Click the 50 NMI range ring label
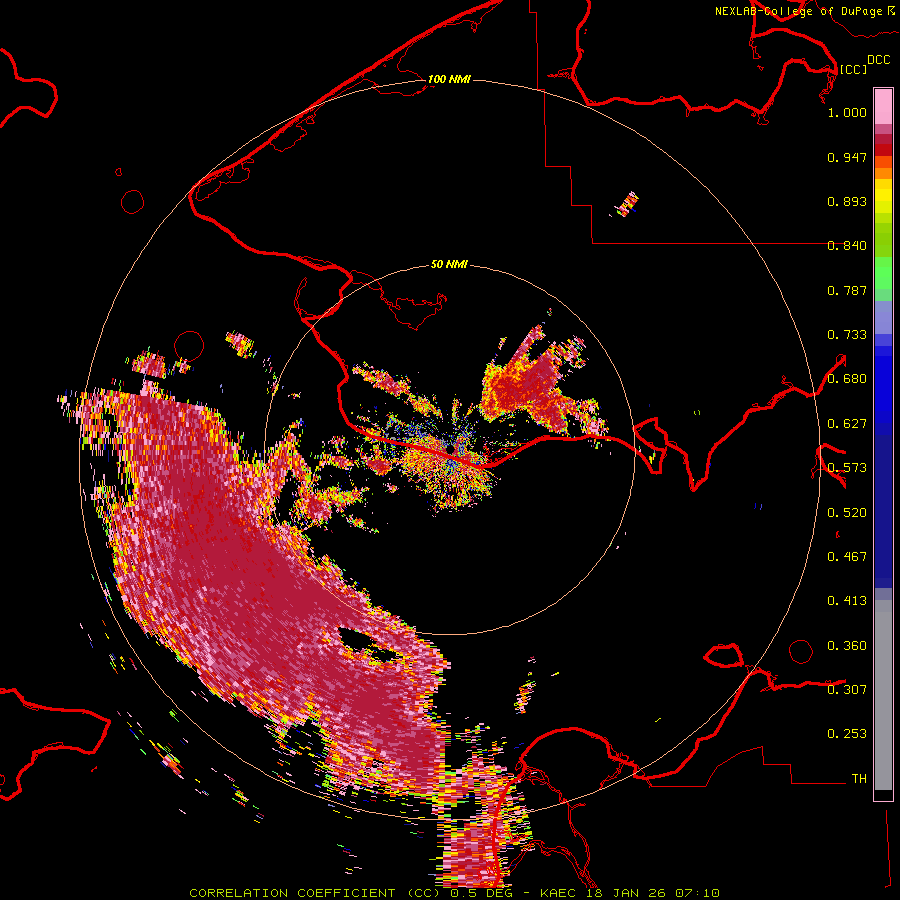This screenshot has height=900, width=900. coord(449,264)
